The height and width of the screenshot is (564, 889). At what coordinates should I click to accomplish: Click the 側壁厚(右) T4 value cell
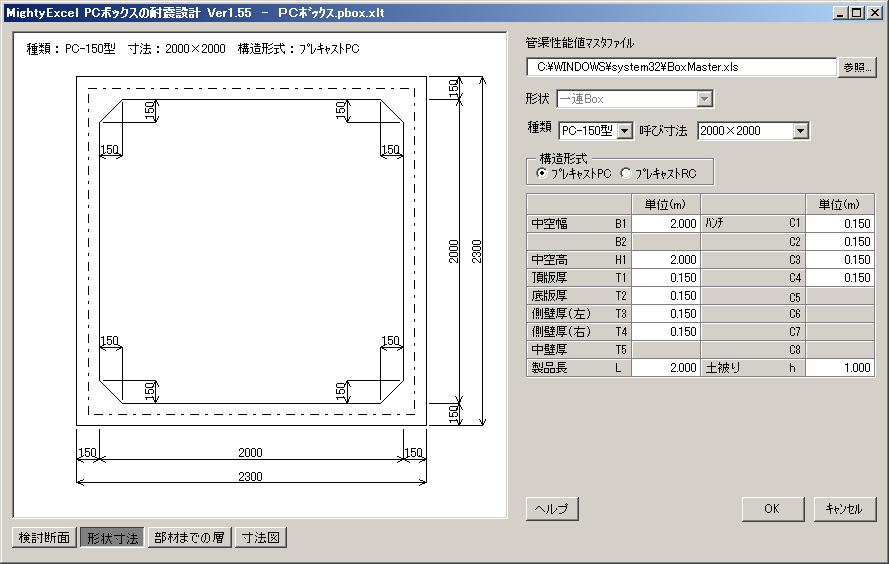666,332
